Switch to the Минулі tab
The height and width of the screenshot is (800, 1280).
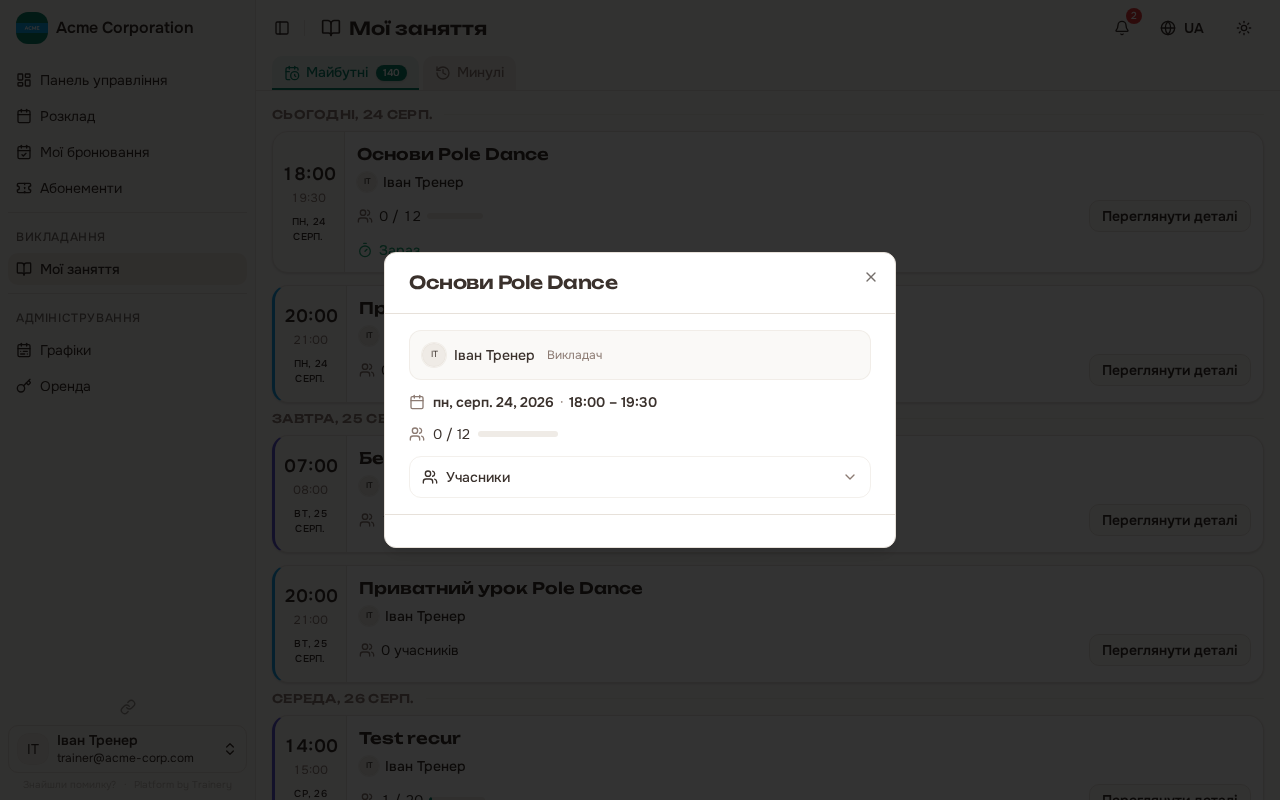(470, 72)
